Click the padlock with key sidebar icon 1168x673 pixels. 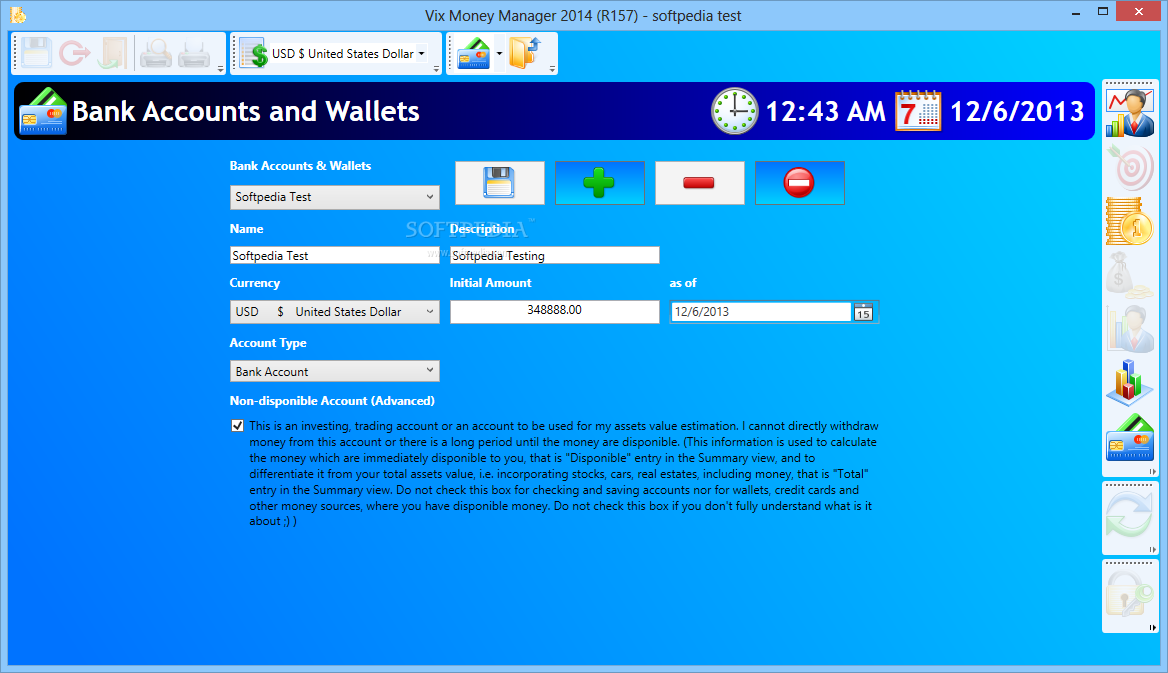coord(1129,594)
